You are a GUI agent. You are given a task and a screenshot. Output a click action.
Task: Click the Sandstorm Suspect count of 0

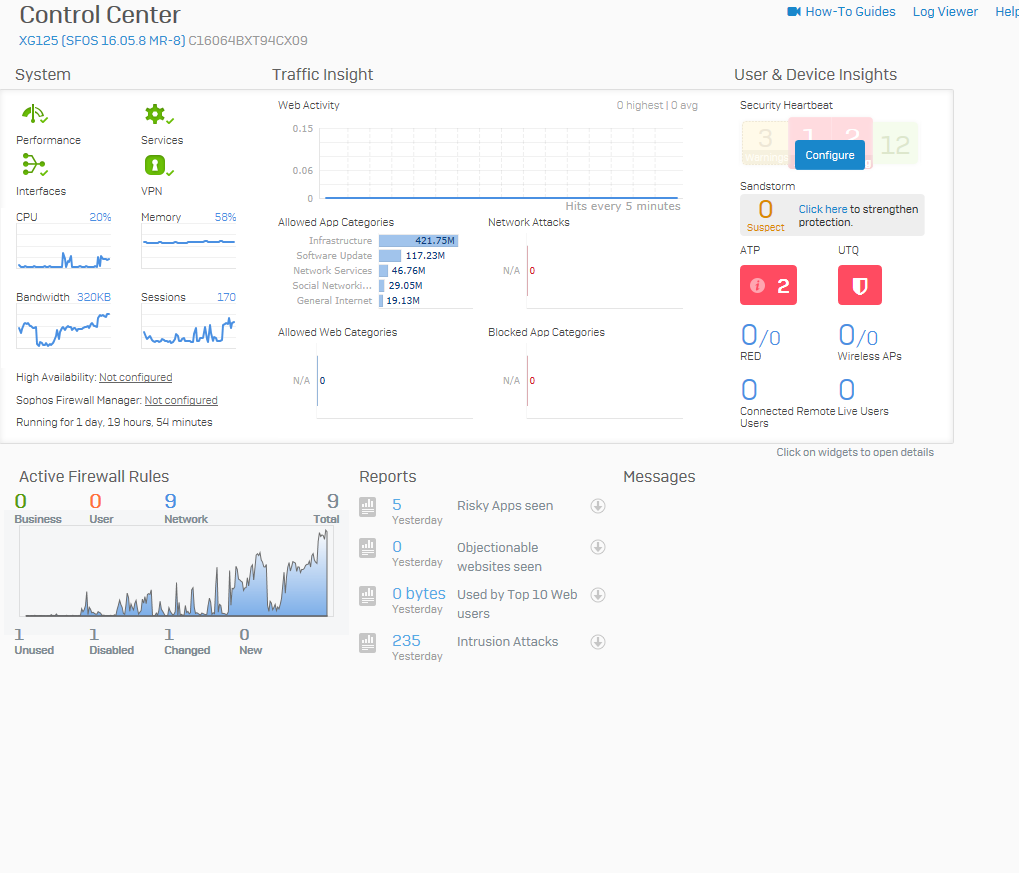pyautogui.click(x=766, y=209)
